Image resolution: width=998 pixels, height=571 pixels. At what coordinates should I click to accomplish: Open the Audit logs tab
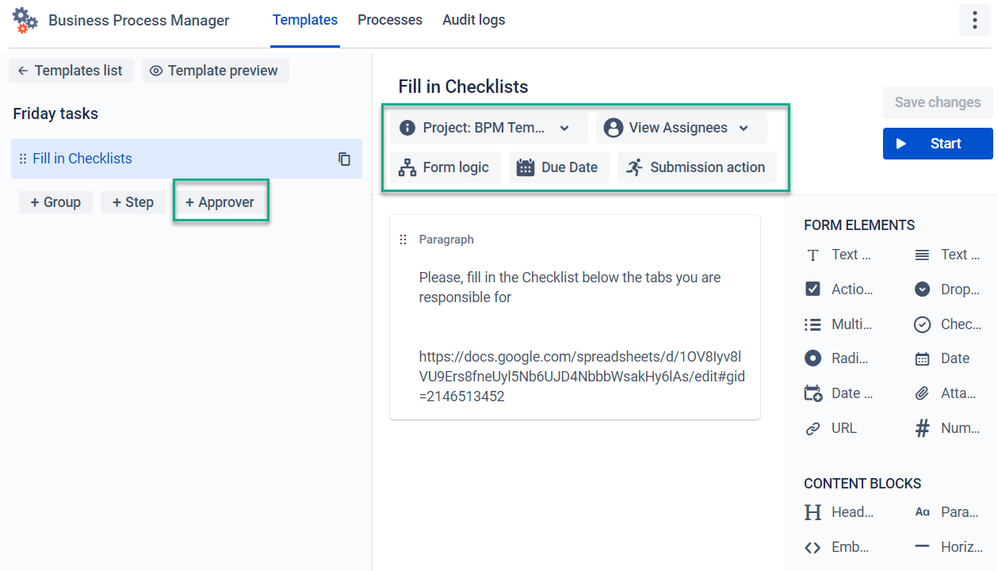474,20
